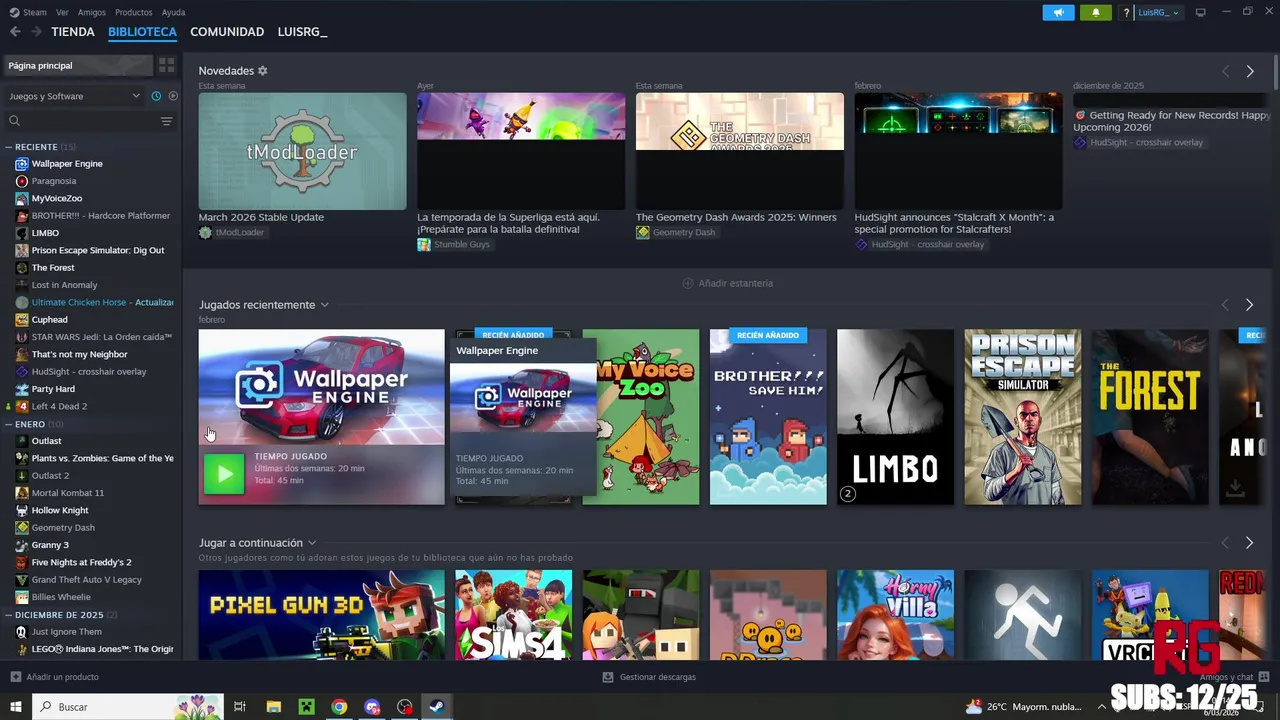
Task: Open the green notifications bell
Action: (1095, 13)
